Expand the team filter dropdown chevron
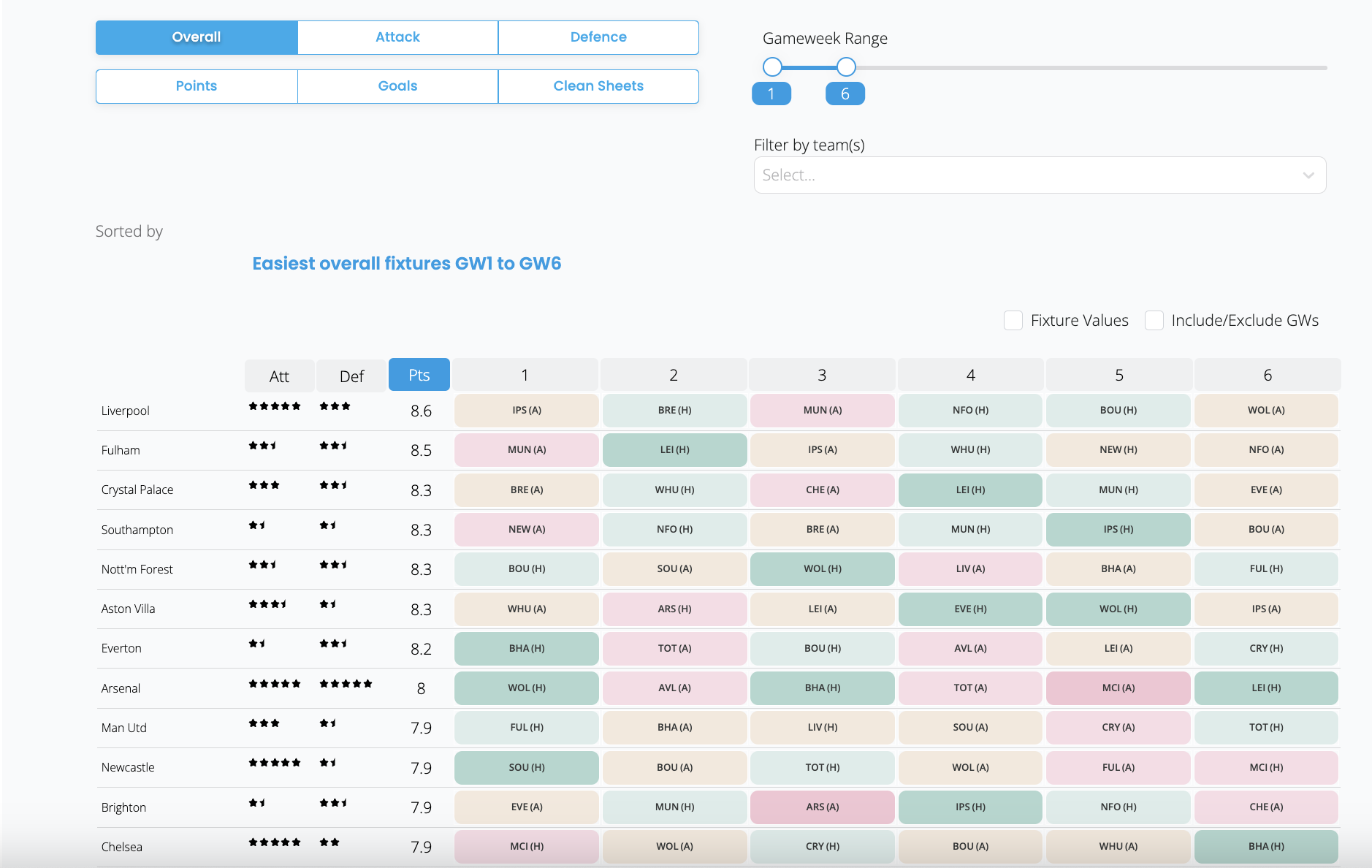 pos(1308,175)
